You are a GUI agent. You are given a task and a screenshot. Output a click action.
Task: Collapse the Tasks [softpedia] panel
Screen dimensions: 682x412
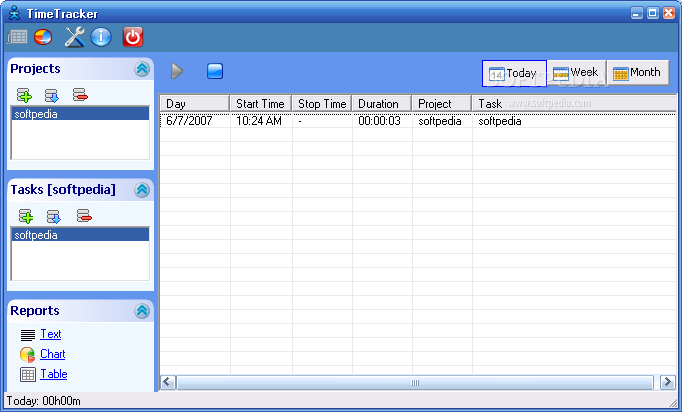[142, 190]
